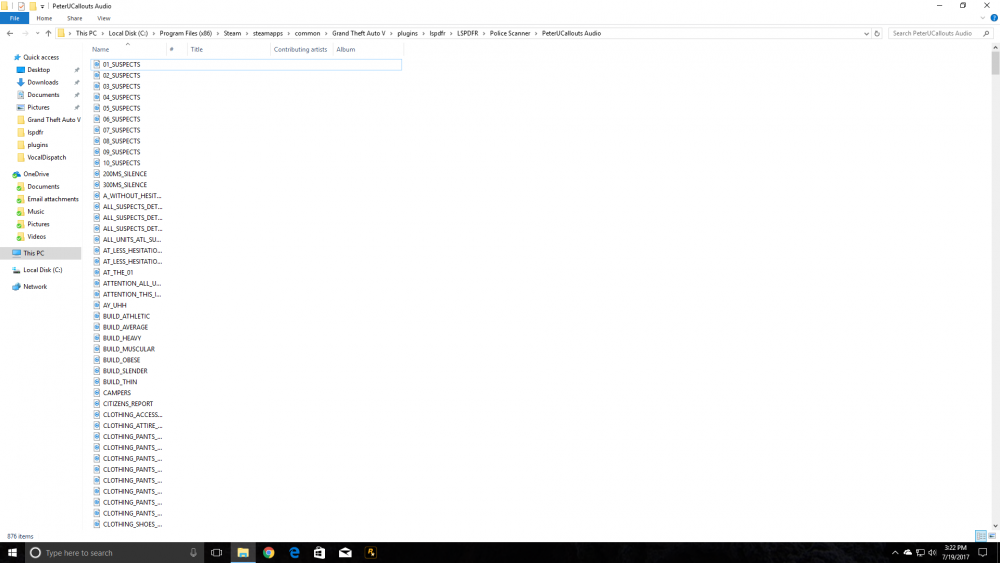Image resolution: width=1000 pixels, height=563 pixels.
Task: Jump to Local Disk (C:) breadcrumb
Action: (x=128, y=33)
